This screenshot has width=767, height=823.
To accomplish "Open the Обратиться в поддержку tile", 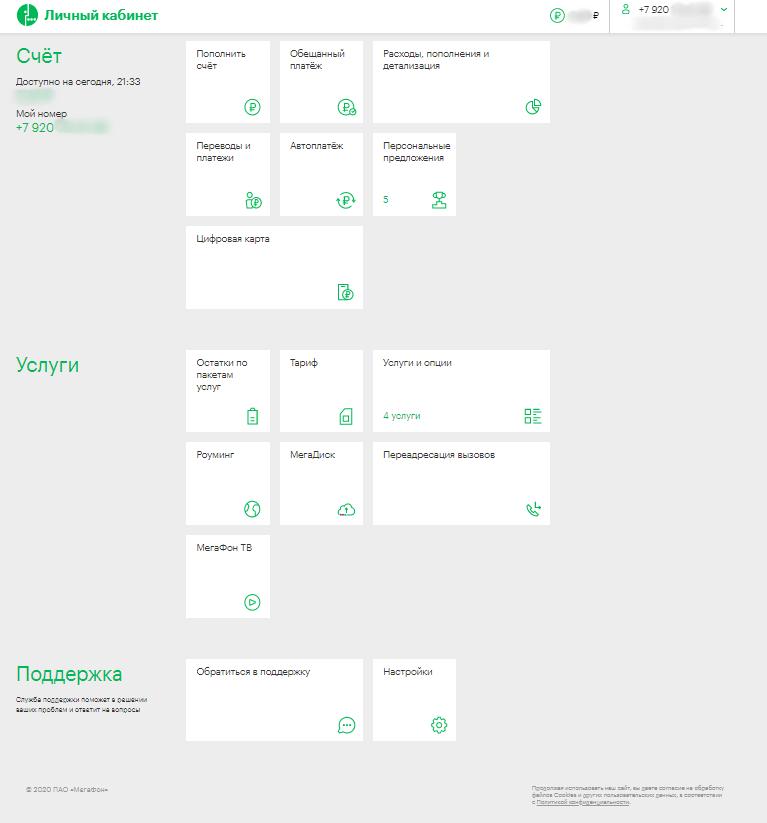I will pyautogui.click(x=275, y=700).
